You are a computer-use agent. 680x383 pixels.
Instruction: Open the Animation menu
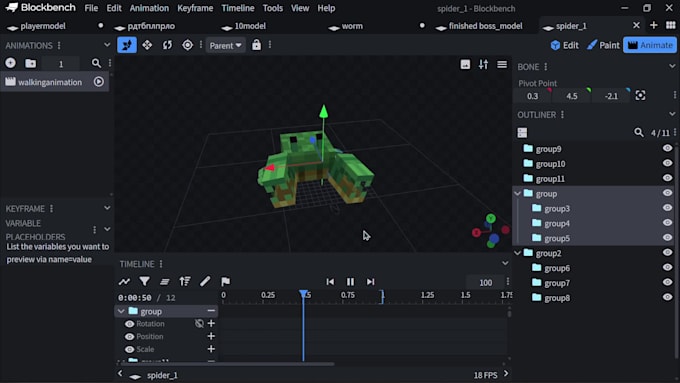[x=149, y=8]
